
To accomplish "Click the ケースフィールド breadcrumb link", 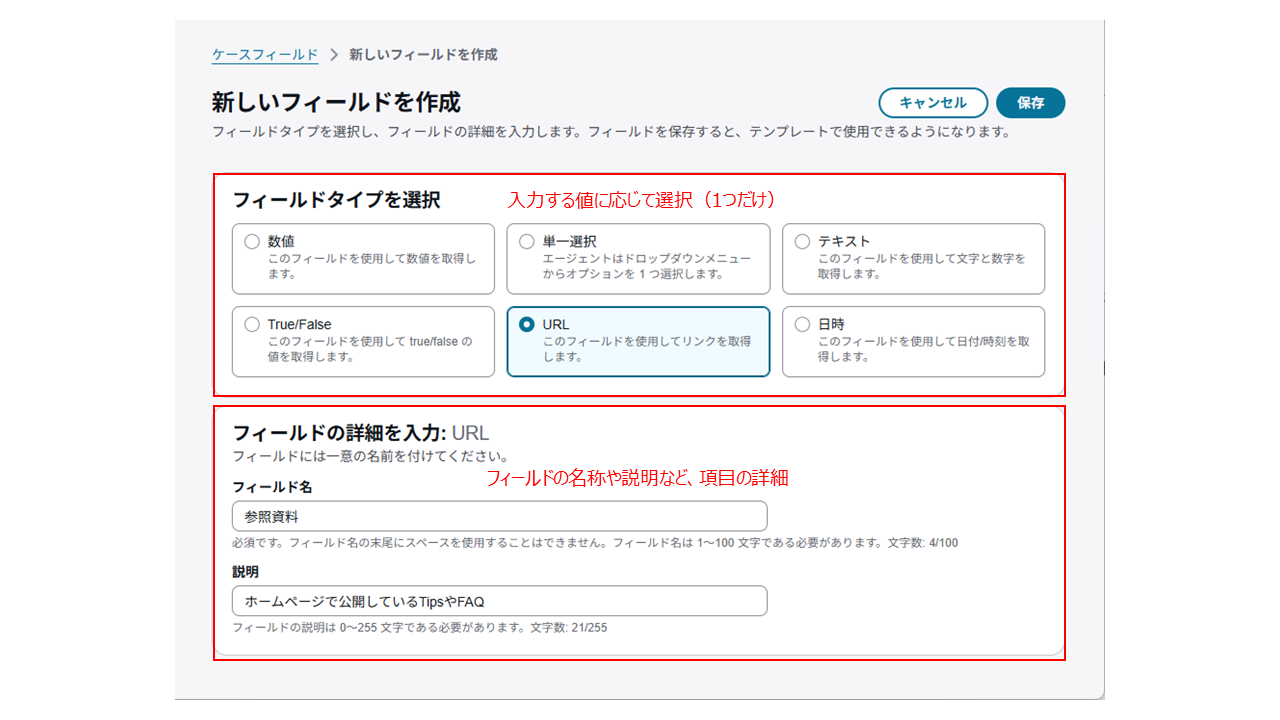I will (x=264, y=55).
